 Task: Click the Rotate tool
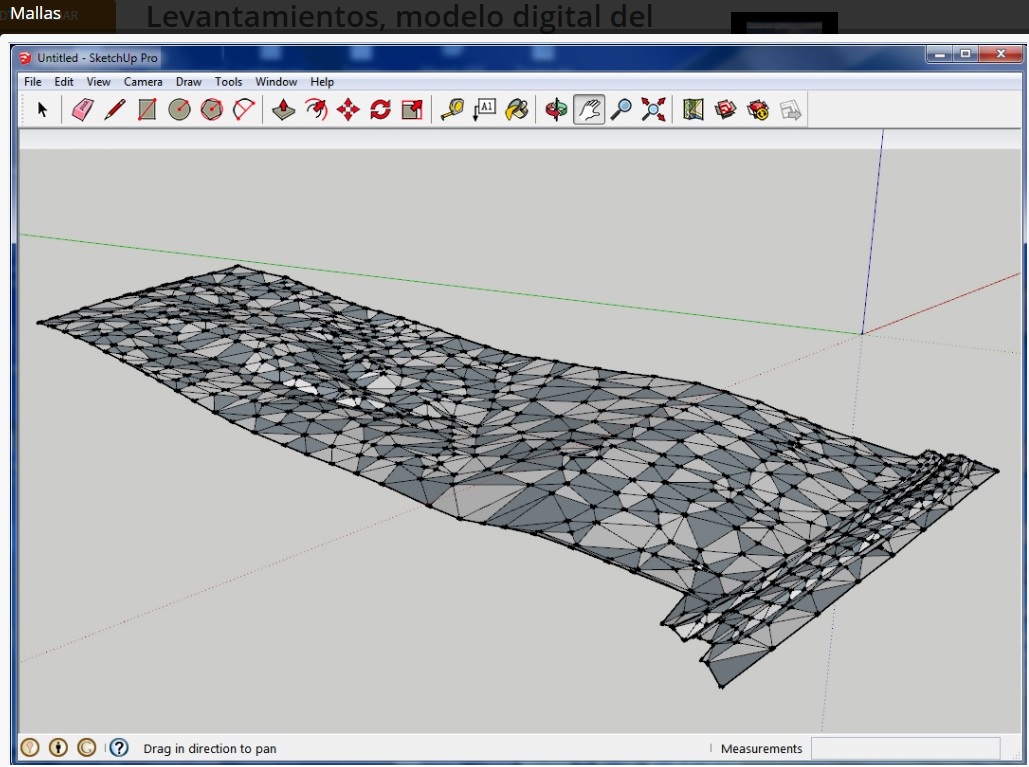click(380, 110)
